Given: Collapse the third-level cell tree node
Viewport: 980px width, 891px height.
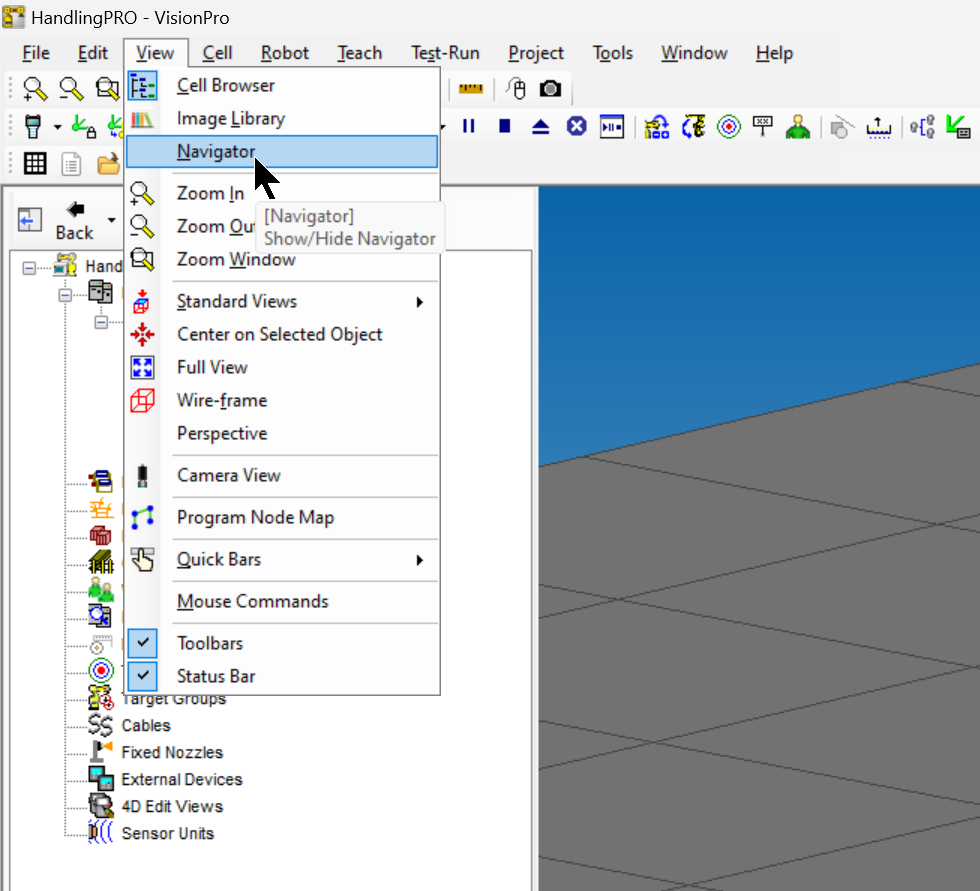Looking at the screenshot, I should point(101,322).
